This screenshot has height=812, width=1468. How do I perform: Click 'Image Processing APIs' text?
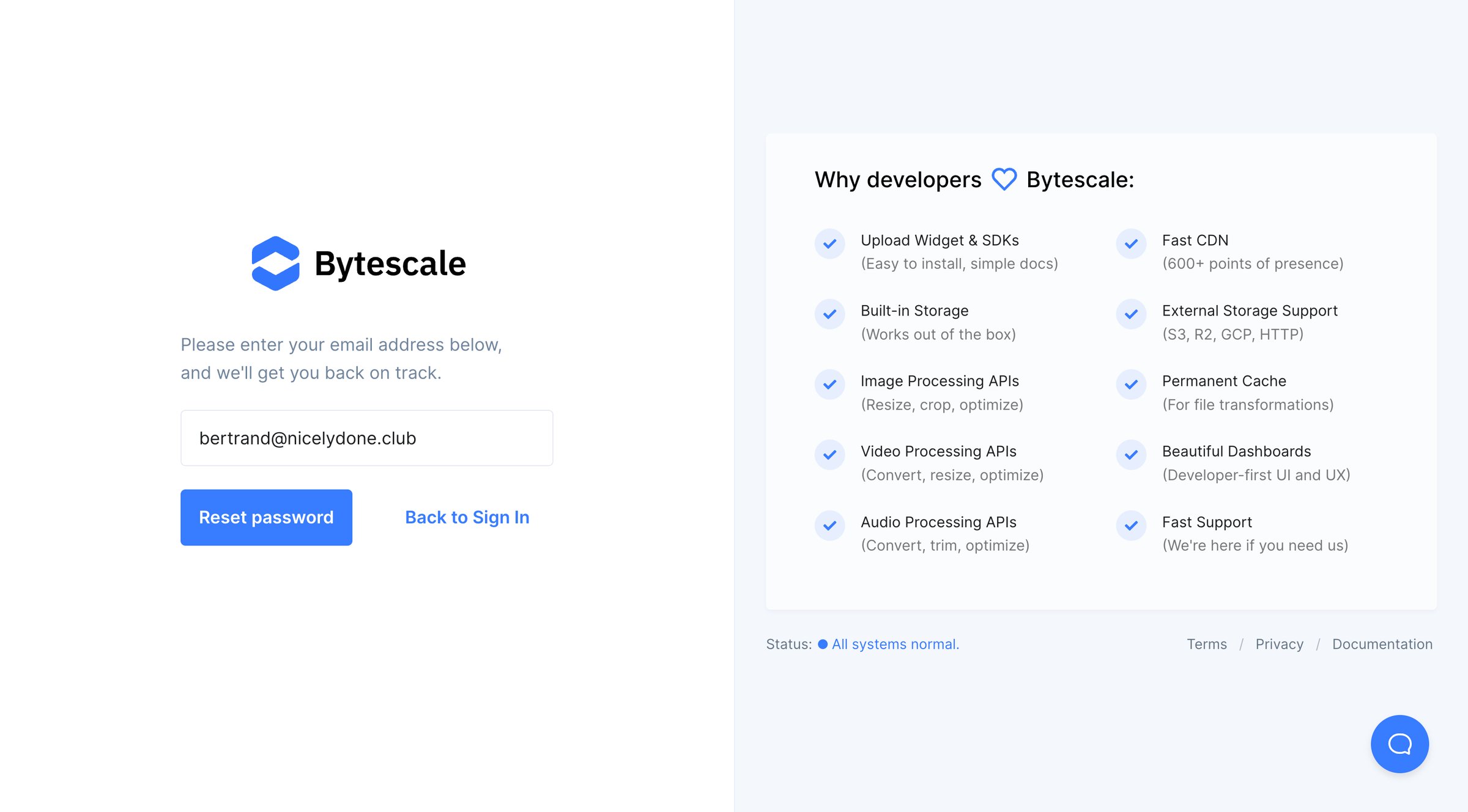click(x=940, y=381)
